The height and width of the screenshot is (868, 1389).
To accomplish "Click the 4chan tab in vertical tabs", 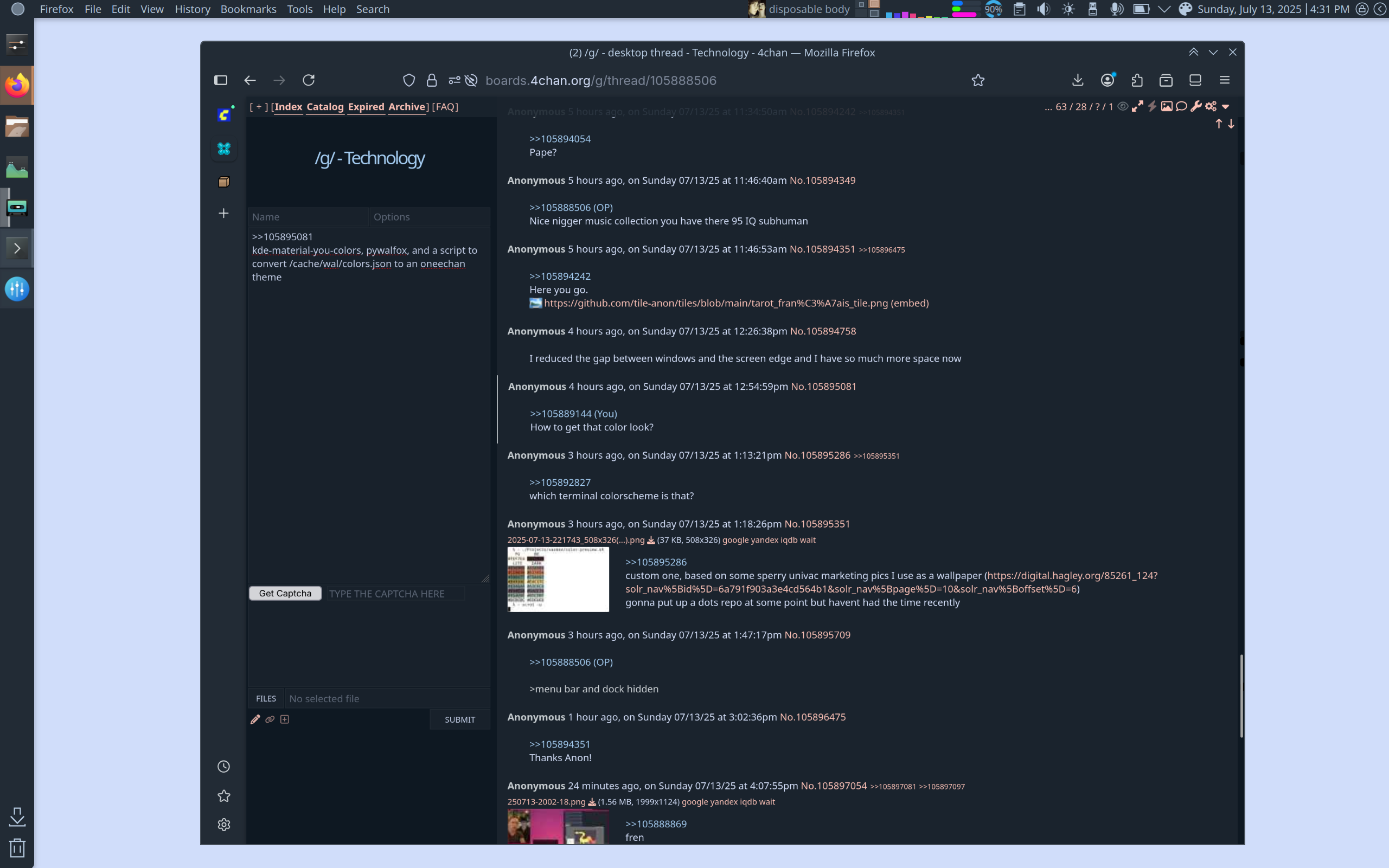I will click(224, 115).
